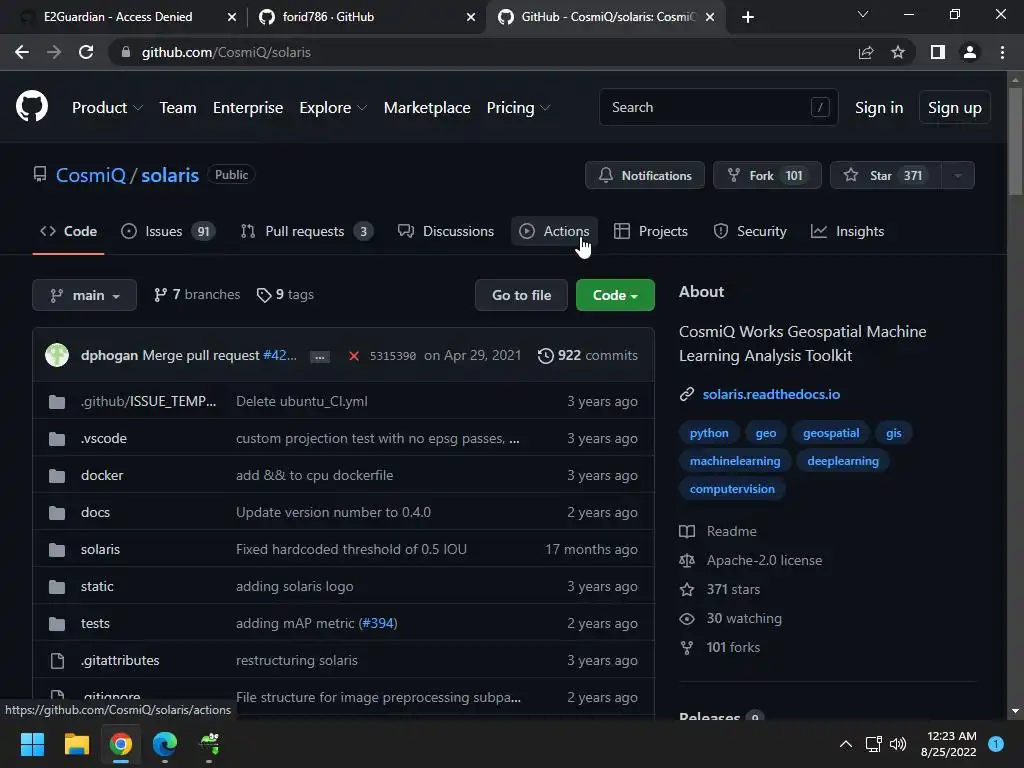This screenshot has height=768, width=1024.
Task: Open File Explorer from taskbar
Action: [76, 744]
